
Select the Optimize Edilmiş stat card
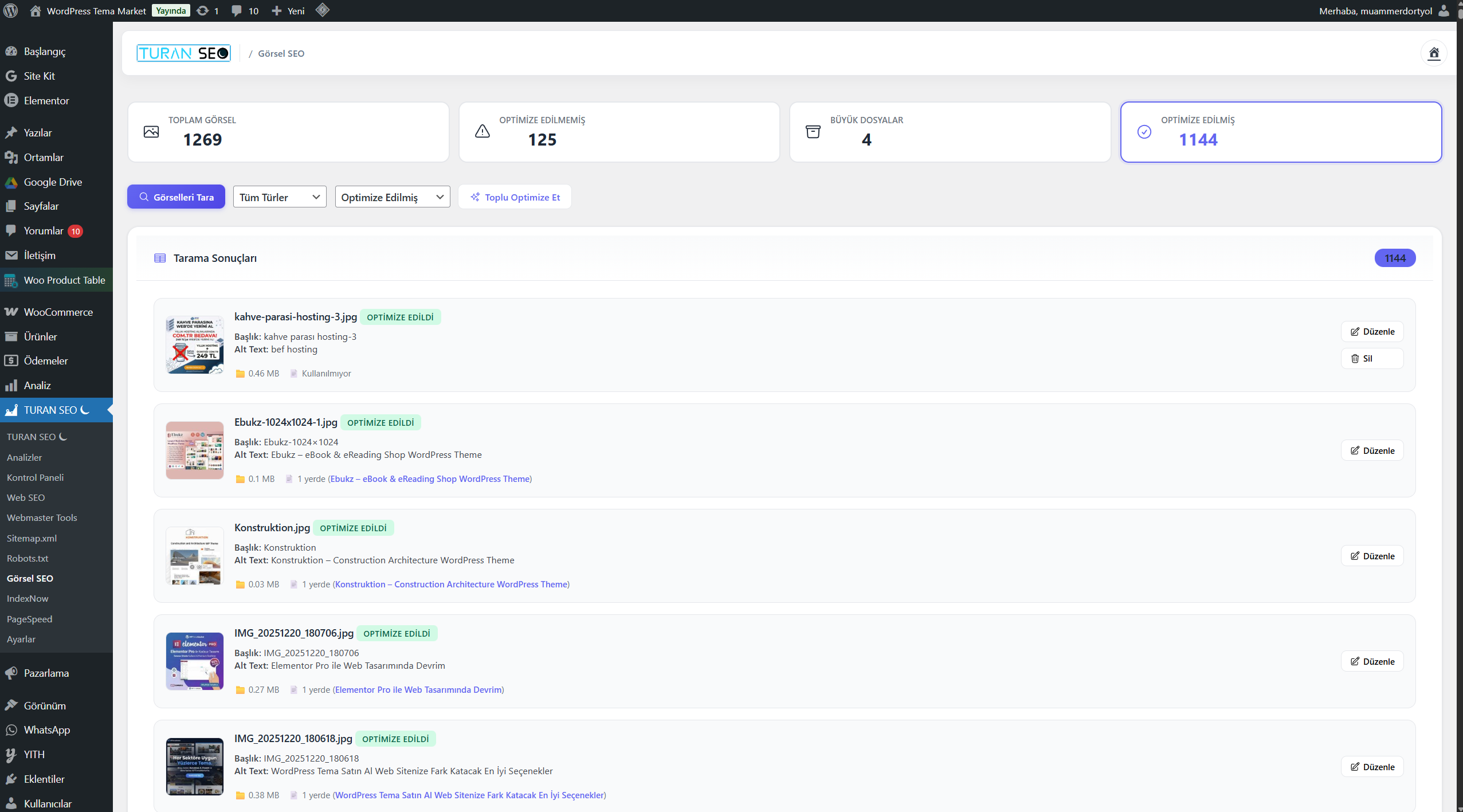coord(1280,132)
